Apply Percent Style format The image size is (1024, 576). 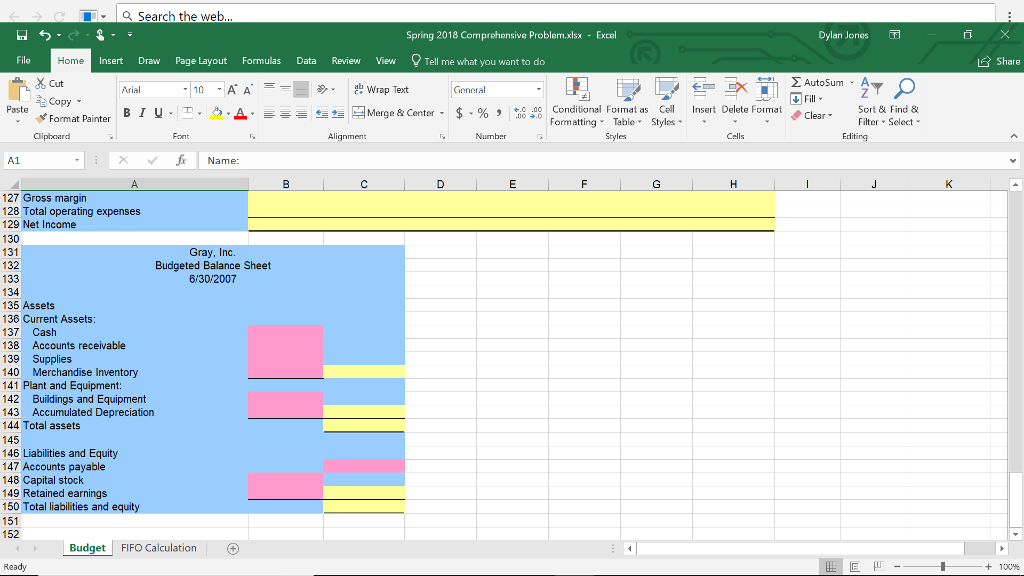[x=483, y=114]
